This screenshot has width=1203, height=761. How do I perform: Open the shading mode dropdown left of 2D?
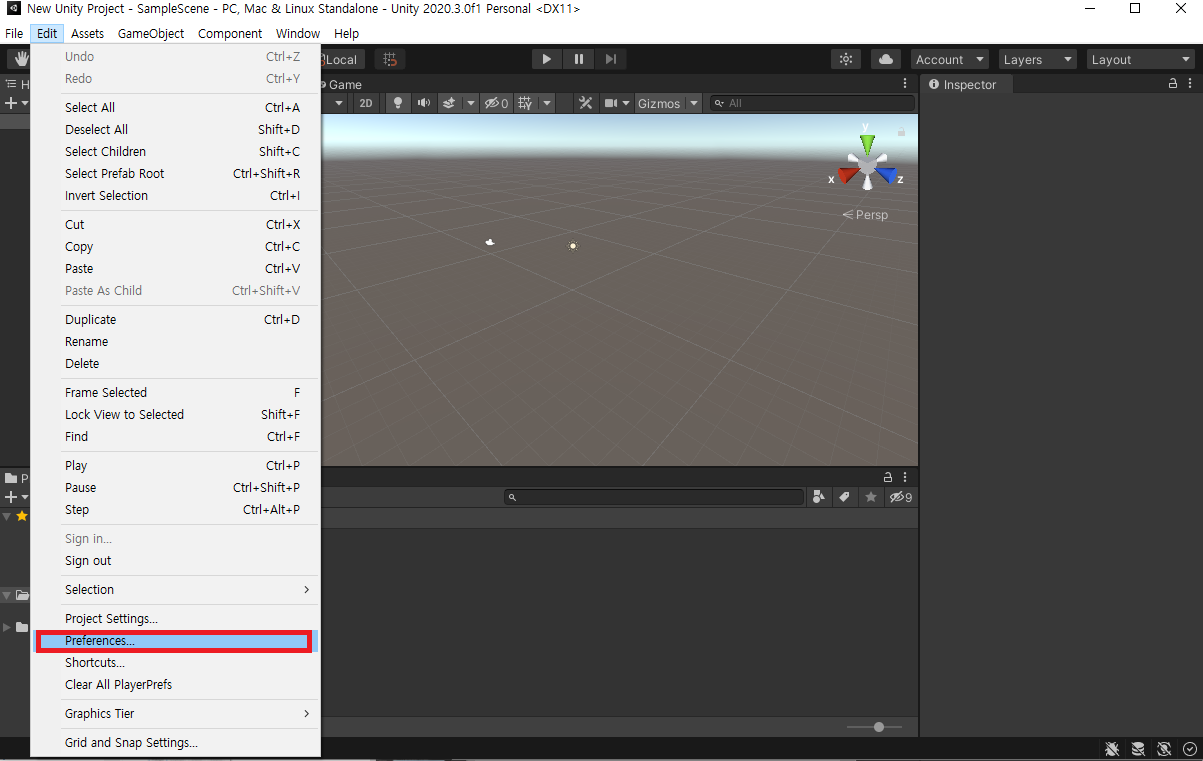[x=339, y=103]
